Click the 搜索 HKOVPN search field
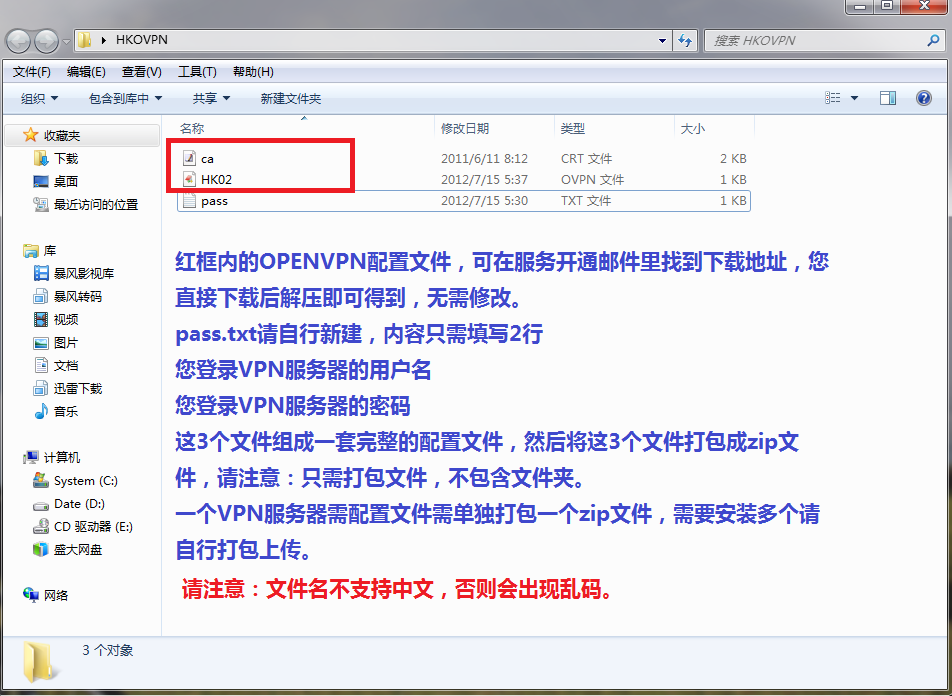This screenshot has width=952, height=696. tap(815, 41)
